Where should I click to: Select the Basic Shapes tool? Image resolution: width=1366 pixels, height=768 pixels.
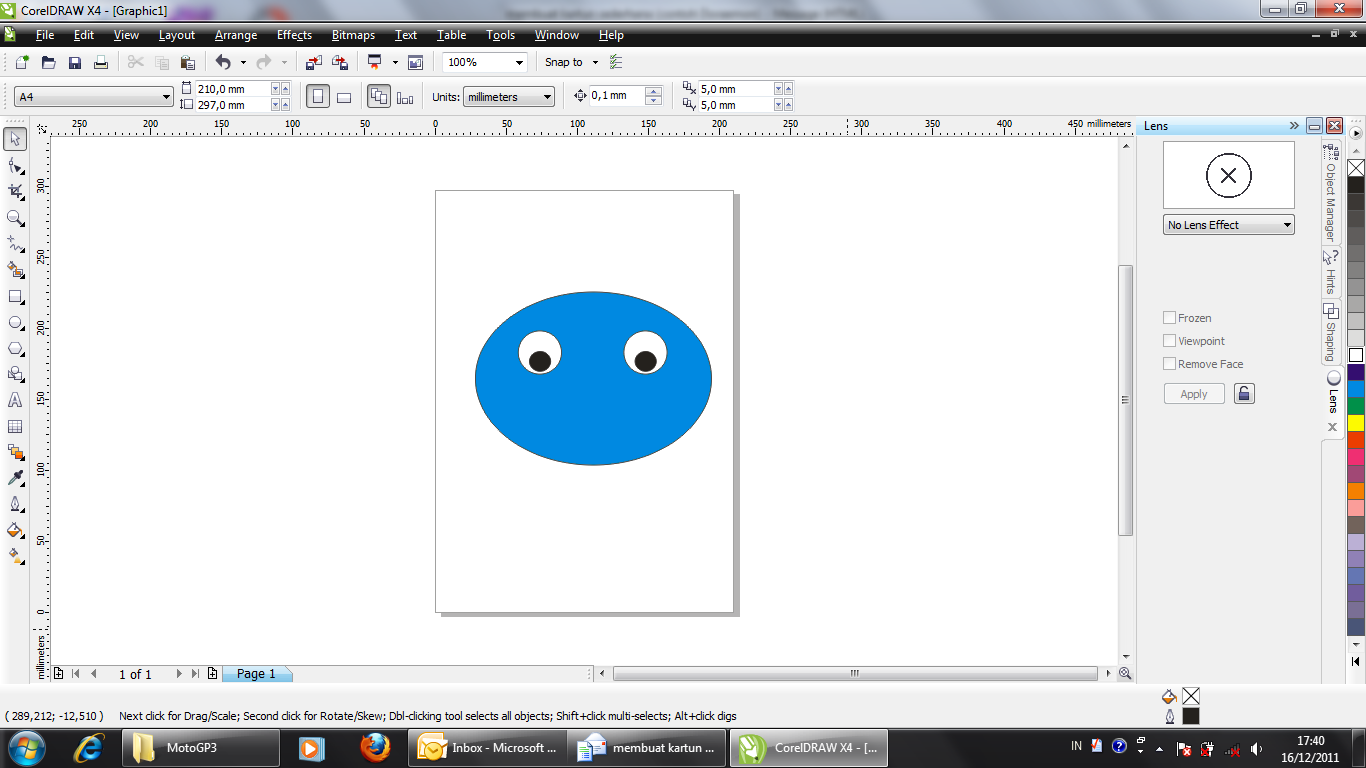[15, 374]
